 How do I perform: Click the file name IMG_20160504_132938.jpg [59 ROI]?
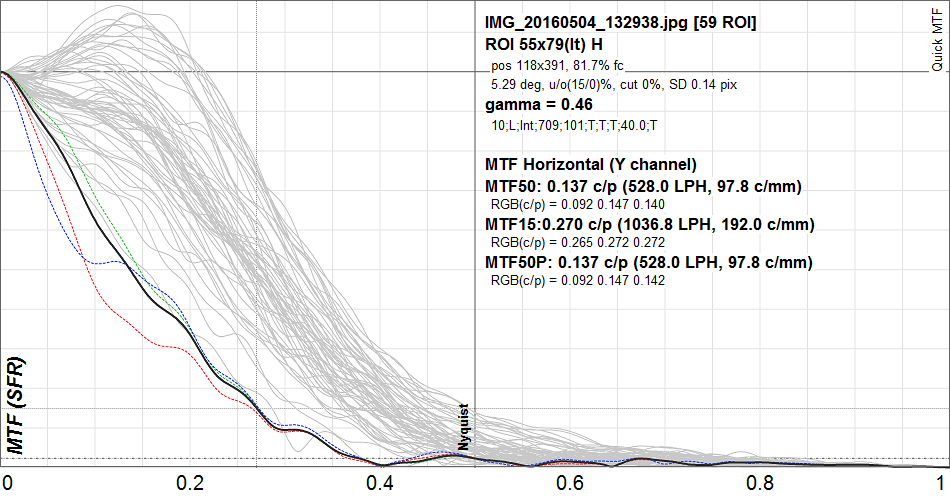(620, 23)
